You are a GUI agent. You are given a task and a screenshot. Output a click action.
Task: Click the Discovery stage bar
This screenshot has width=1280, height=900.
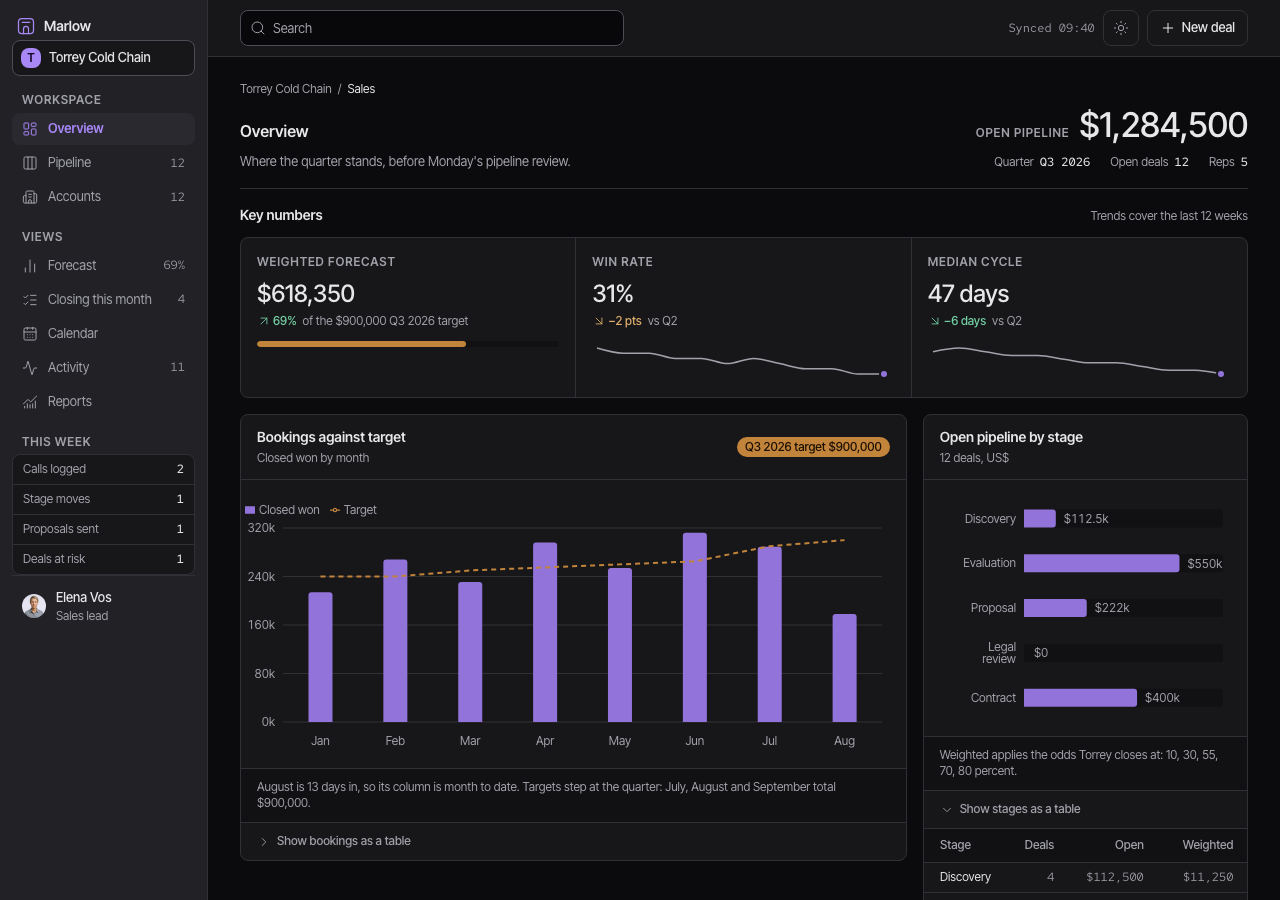pos(1040,518)
